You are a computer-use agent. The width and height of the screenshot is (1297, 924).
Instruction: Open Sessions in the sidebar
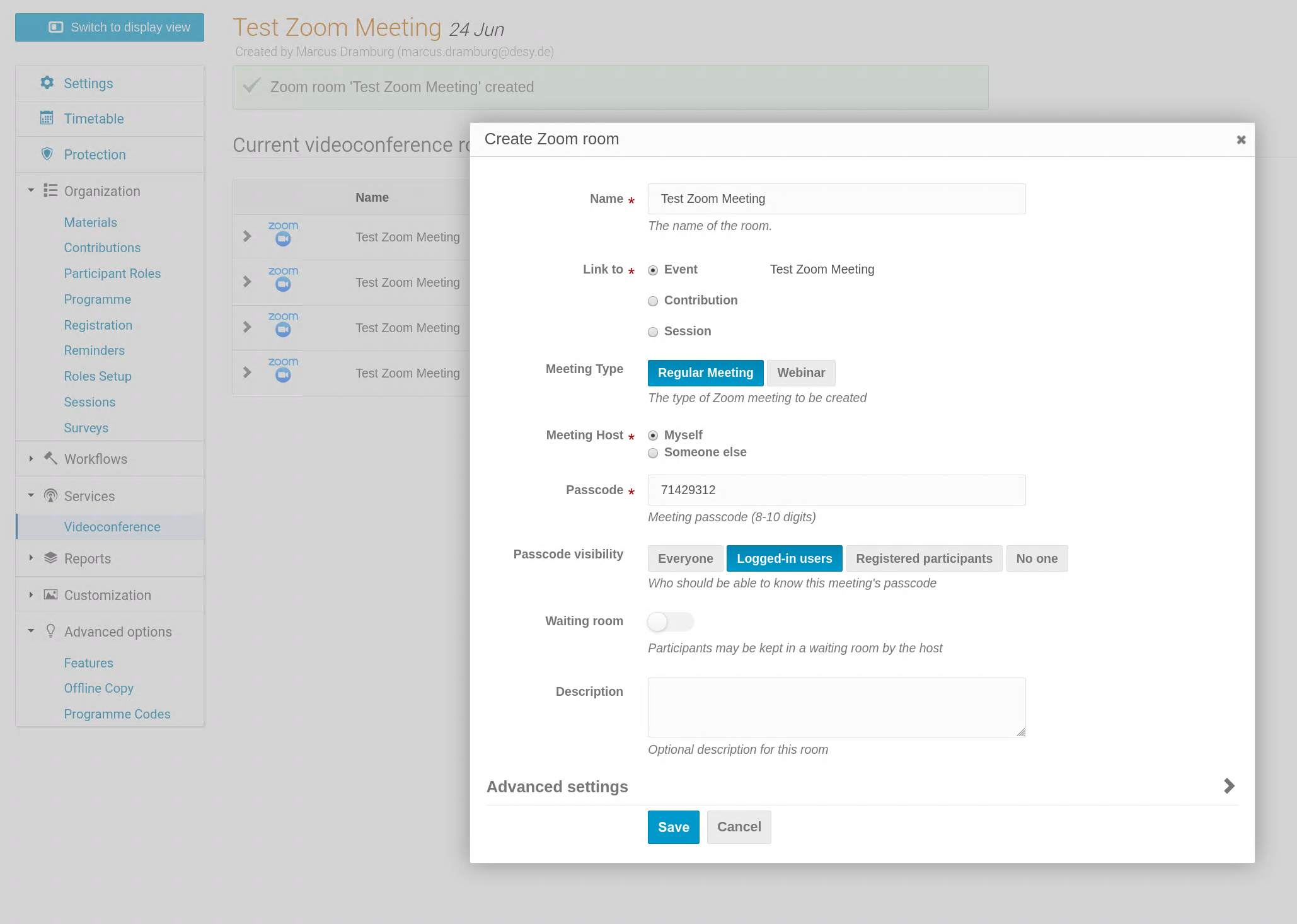(89, 402)
